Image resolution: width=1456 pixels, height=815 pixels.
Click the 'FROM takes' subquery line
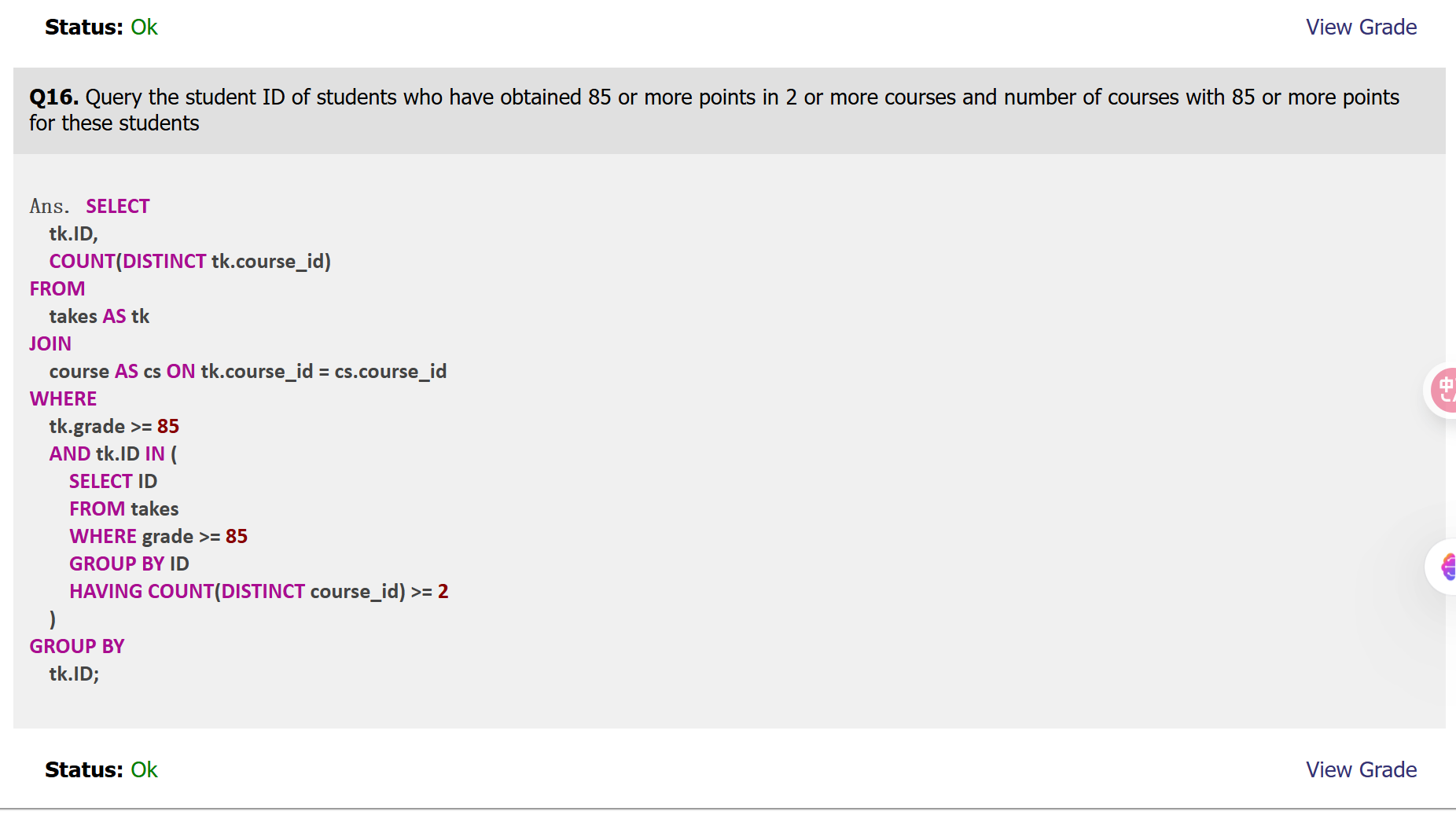123,508
